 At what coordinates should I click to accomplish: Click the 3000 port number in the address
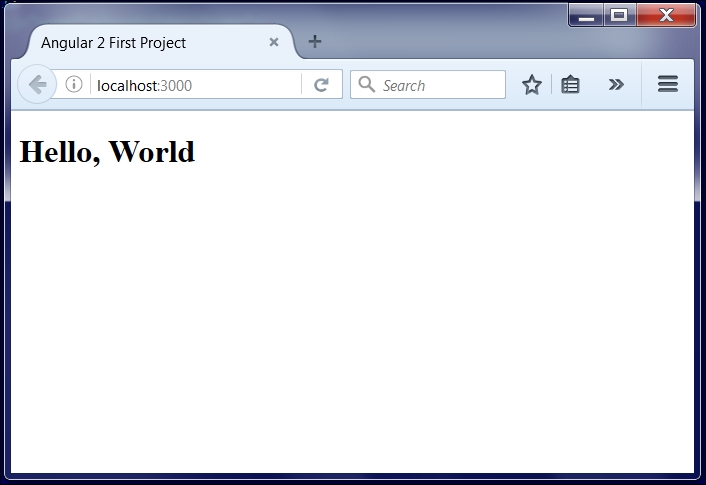coord(176,86)
